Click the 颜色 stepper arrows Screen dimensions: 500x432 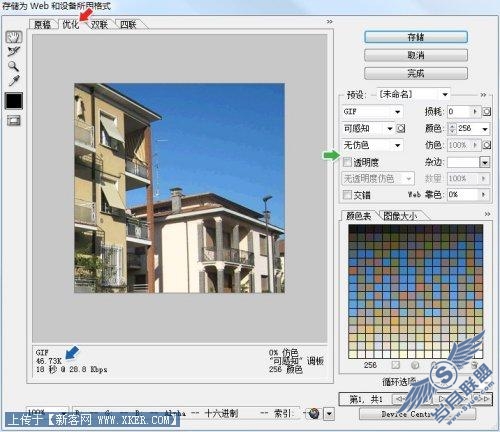point(452,129)
